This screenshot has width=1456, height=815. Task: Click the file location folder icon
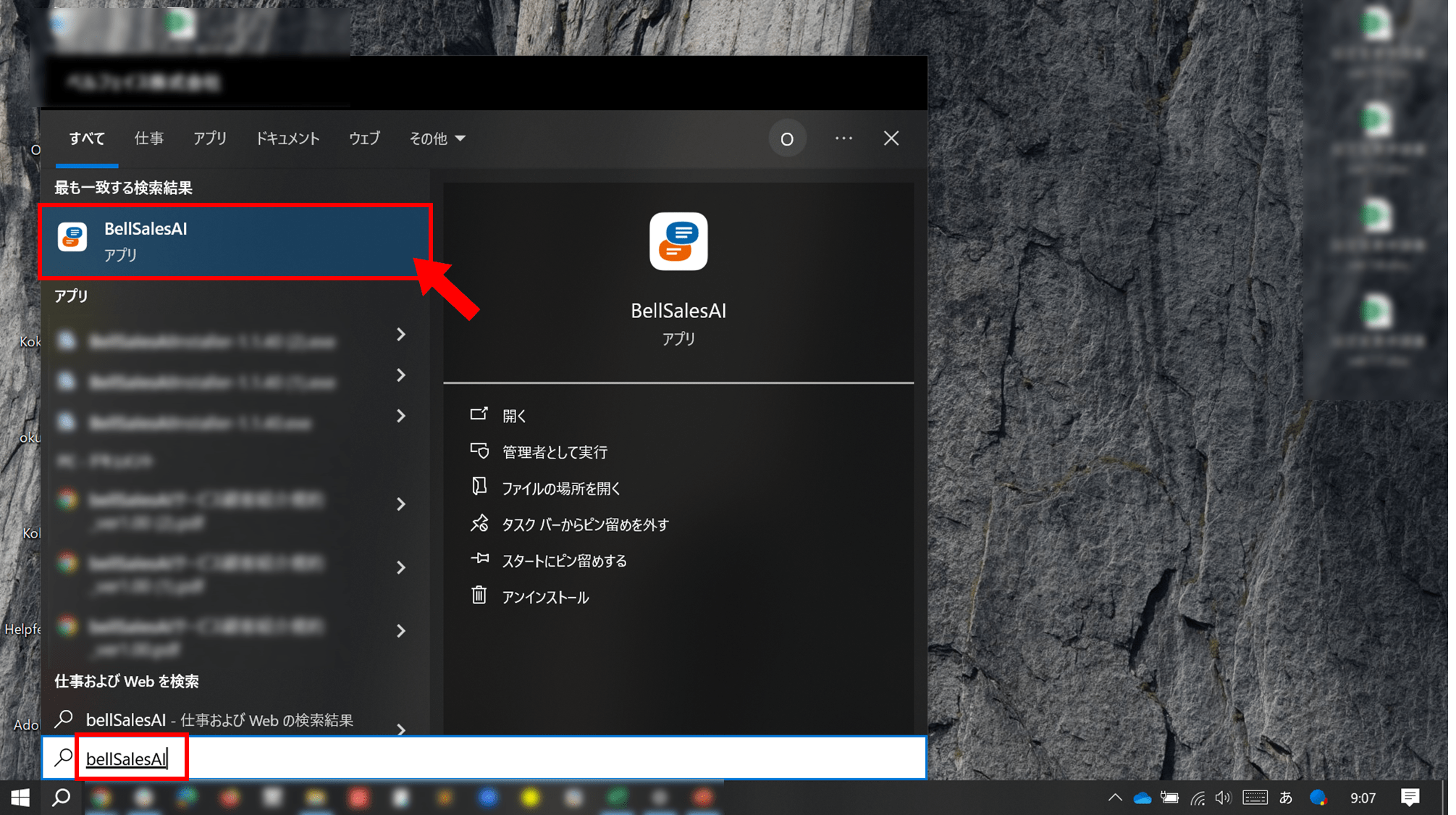point(479,486)
